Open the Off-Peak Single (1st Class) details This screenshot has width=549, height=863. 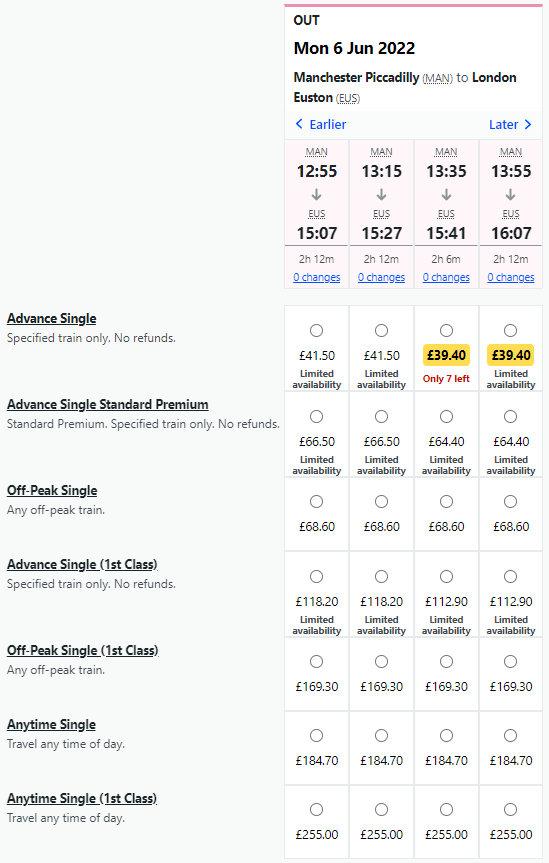[x=83, y=651]
